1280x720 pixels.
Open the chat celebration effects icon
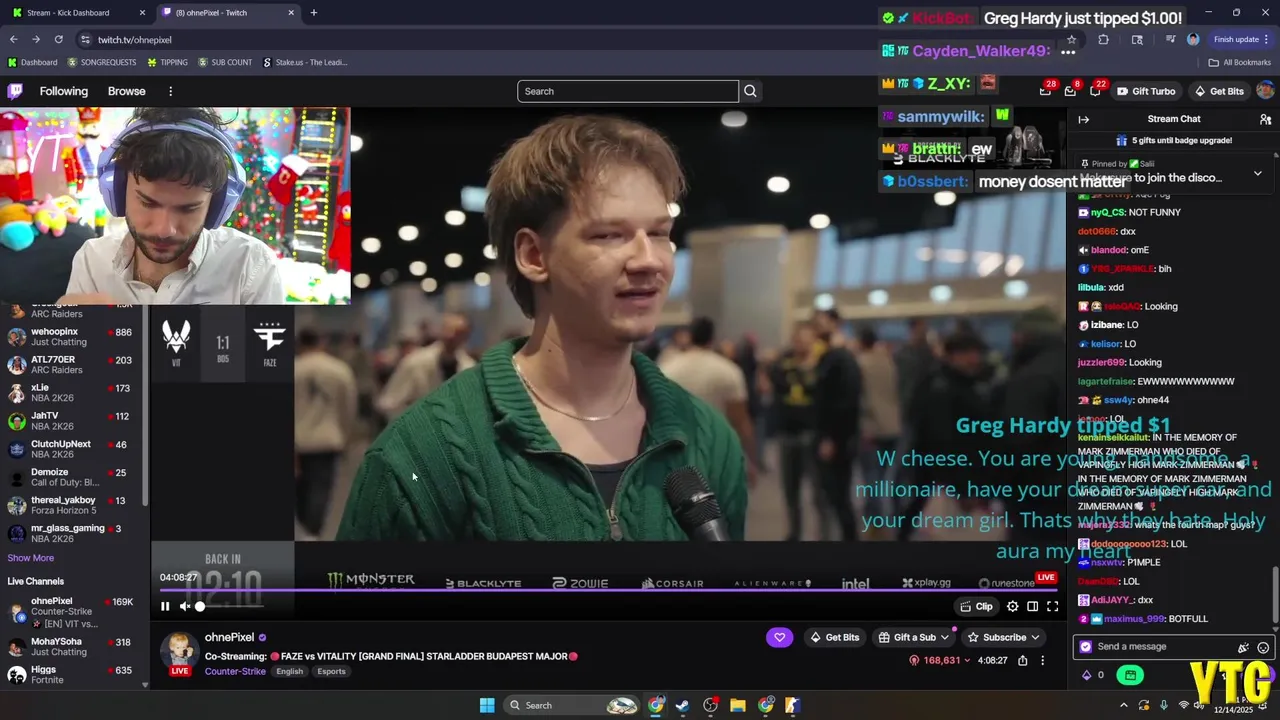pos(1243,647)
